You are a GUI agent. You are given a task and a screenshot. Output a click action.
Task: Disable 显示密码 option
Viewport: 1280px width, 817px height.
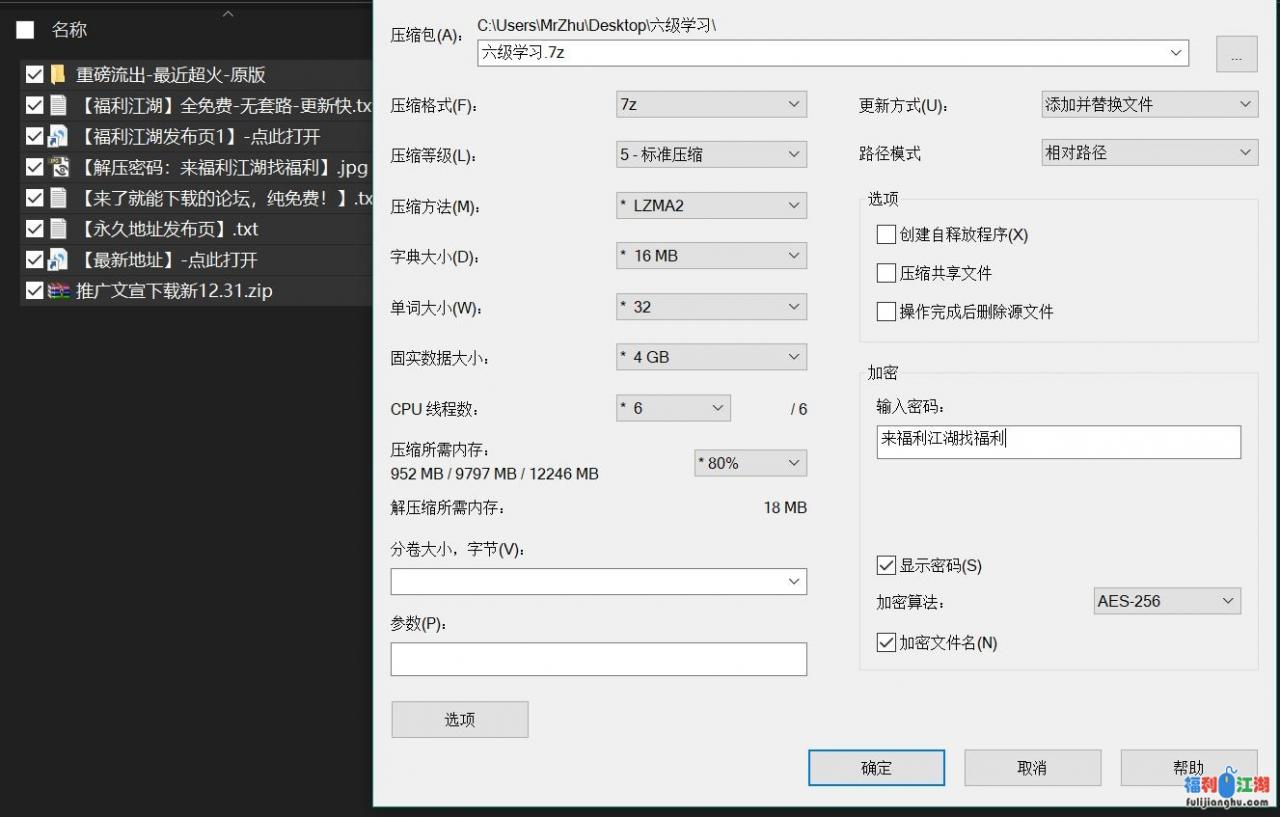886,565
